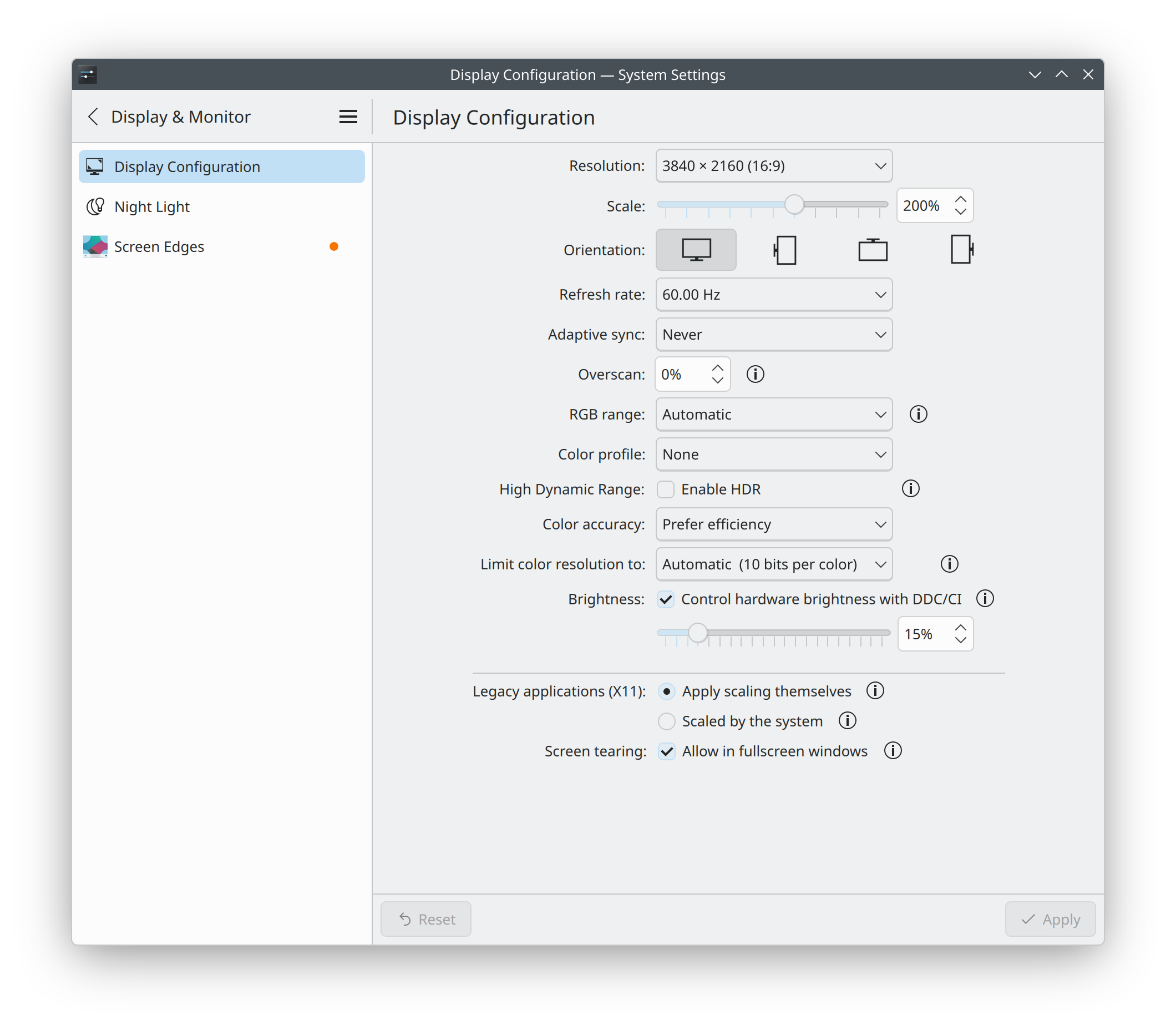Select the rotate-right portrait orientation icon
Image resolution: width=1176 pixels, height=1030 pixels.
tap(961, 250)
